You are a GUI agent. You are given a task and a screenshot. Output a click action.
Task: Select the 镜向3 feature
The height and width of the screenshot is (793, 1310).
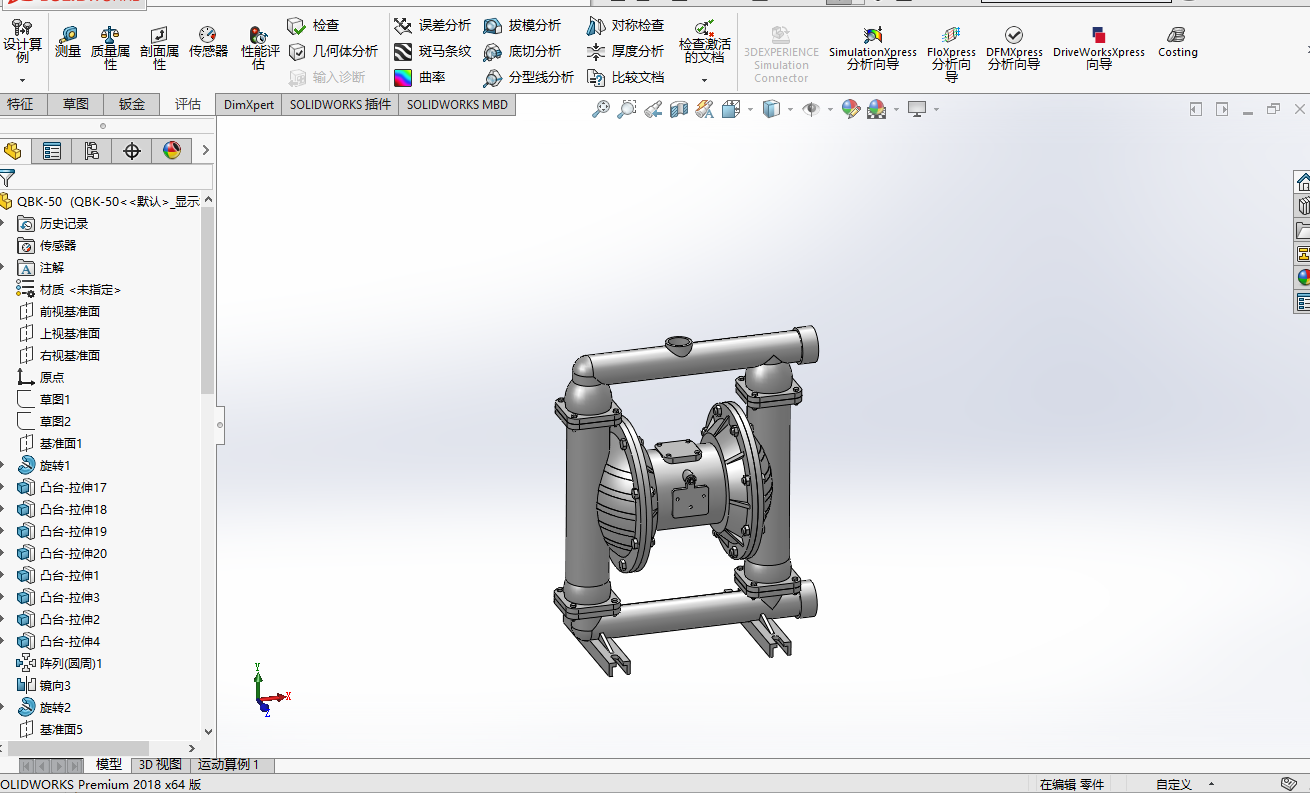click(x=44, y=686)
